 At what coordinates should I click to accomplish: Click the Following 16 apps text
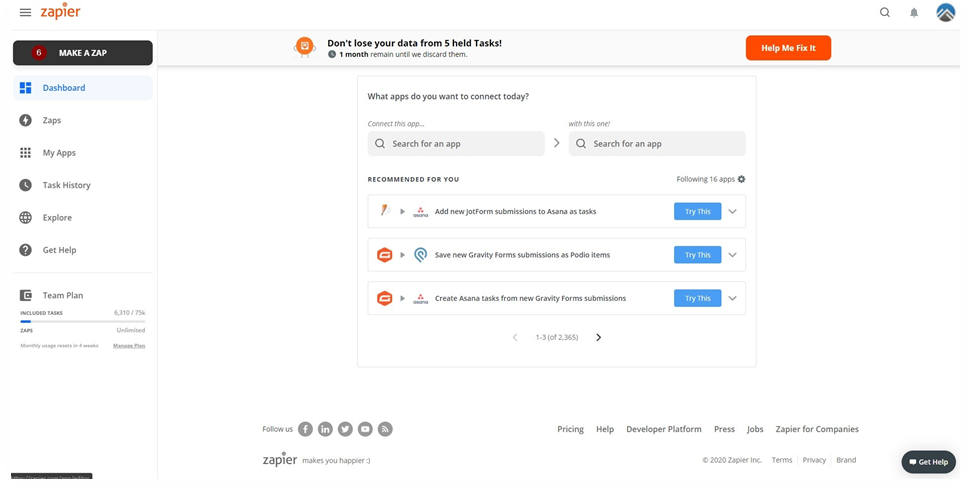[705, 179]
